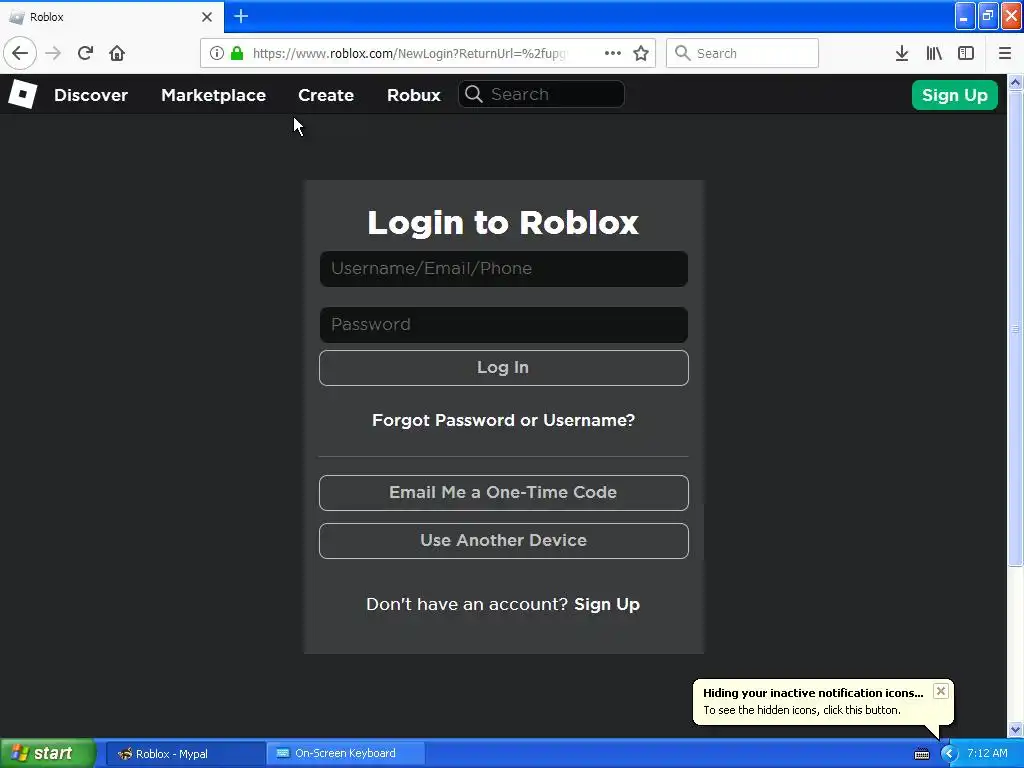Click the page scrollbar up arrow
Image resolution: width=1024 pixels, height=768 pixels.
(1015, 82)
